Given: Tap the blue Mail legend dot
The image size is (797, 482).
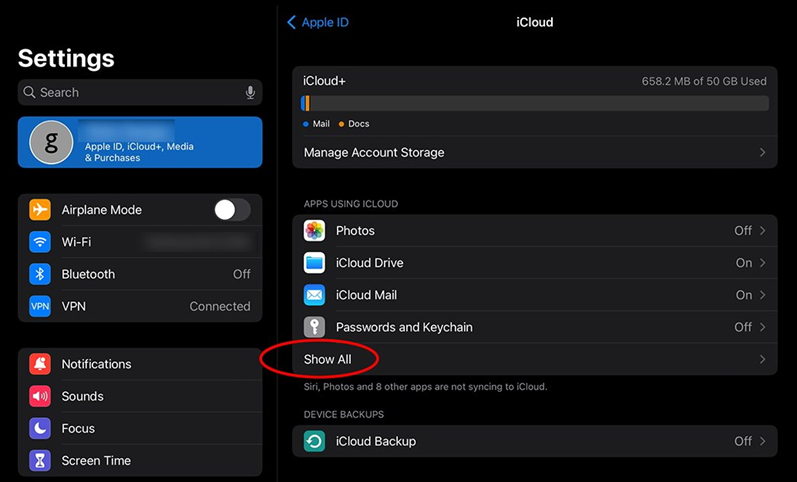Looking at the screenshot, I should pos(305,124).
